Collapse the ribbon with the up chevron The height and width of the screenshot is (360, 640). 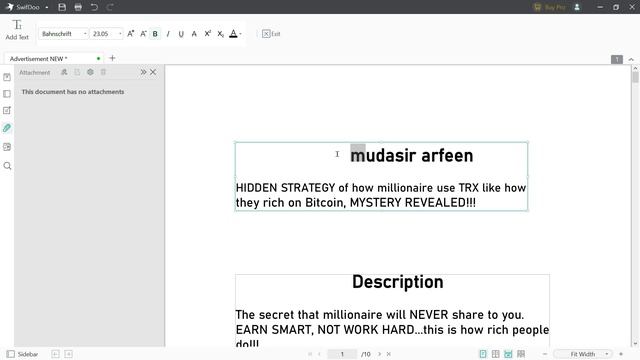[631, 60]
